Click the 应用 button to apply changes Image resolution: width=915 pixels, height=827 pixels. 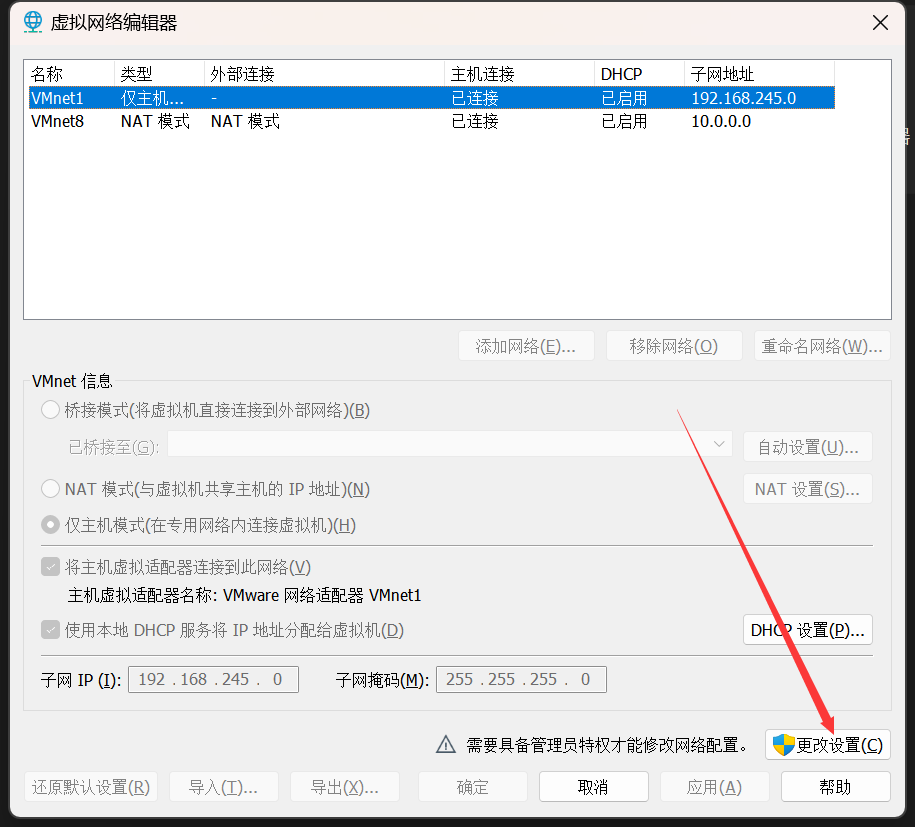coord(714,786)
